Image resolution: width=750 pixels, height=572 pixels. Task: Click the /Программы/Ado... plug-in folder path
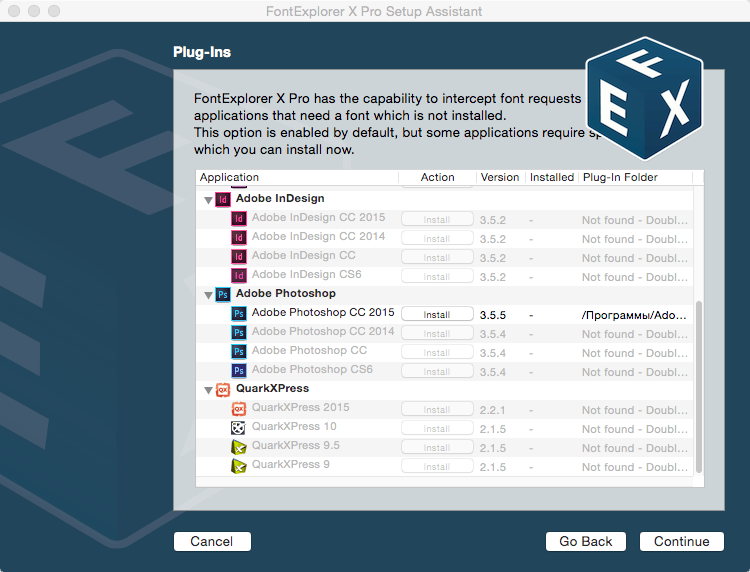[x=634, y=315]
